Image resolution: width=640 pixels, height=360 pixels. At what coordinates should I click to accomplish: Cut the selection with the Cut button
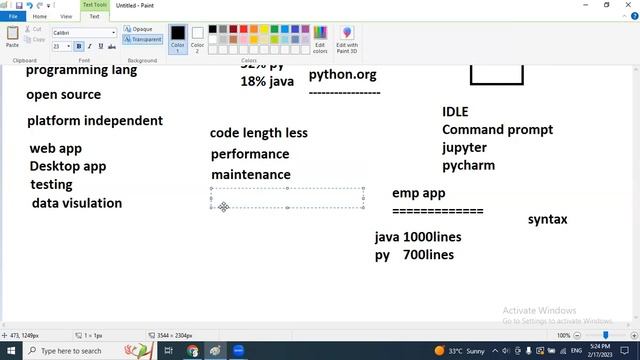tap(33, 29)
